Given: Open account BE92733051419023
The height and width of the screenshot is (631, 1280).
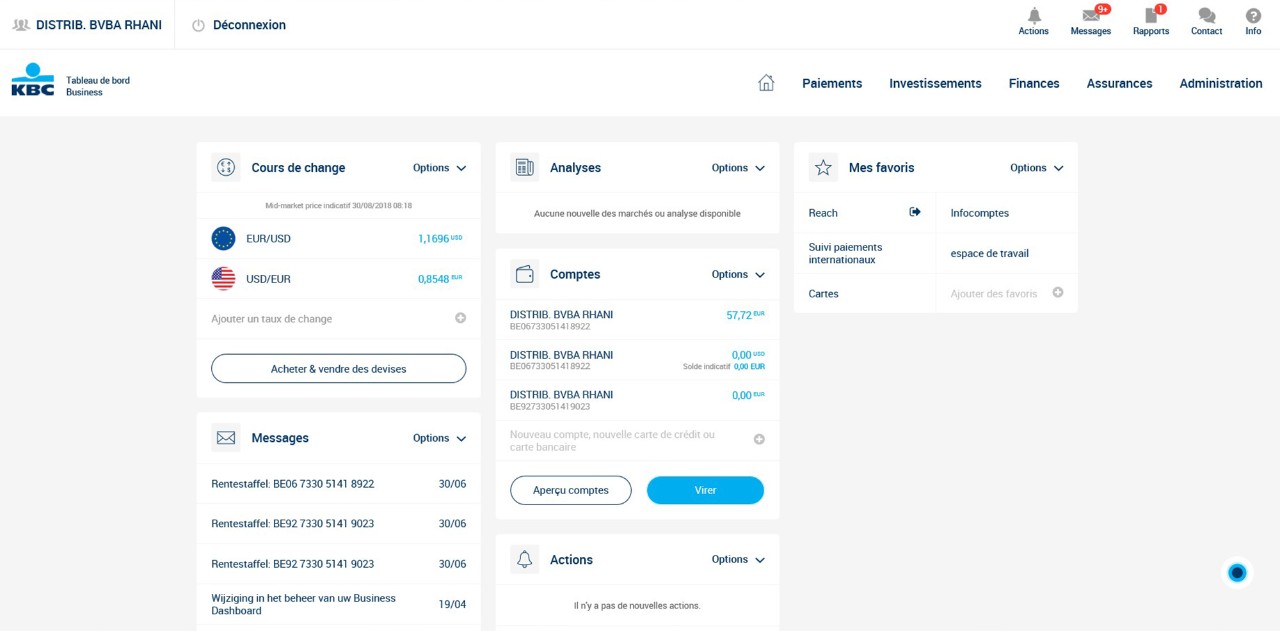Looking at the screenshot, I should (637, 400).
